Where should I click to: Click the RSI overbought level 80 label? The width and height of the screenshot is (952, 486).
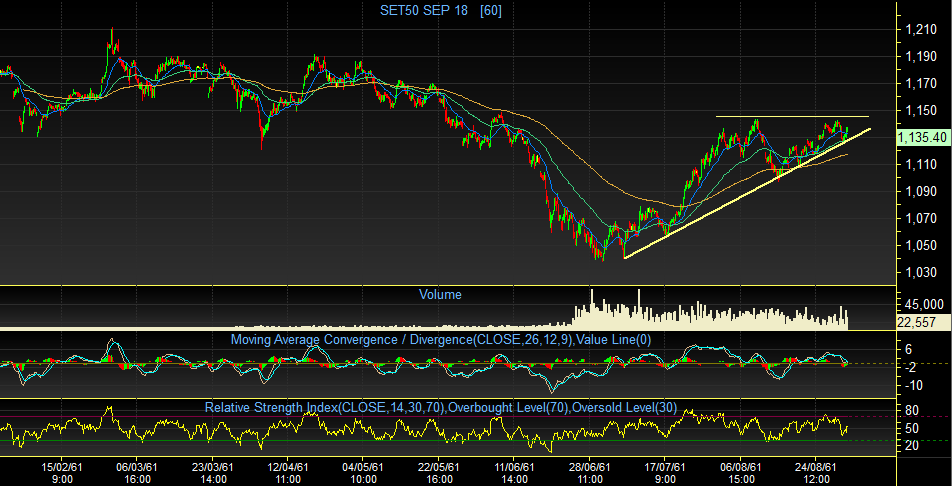[912, 410]
